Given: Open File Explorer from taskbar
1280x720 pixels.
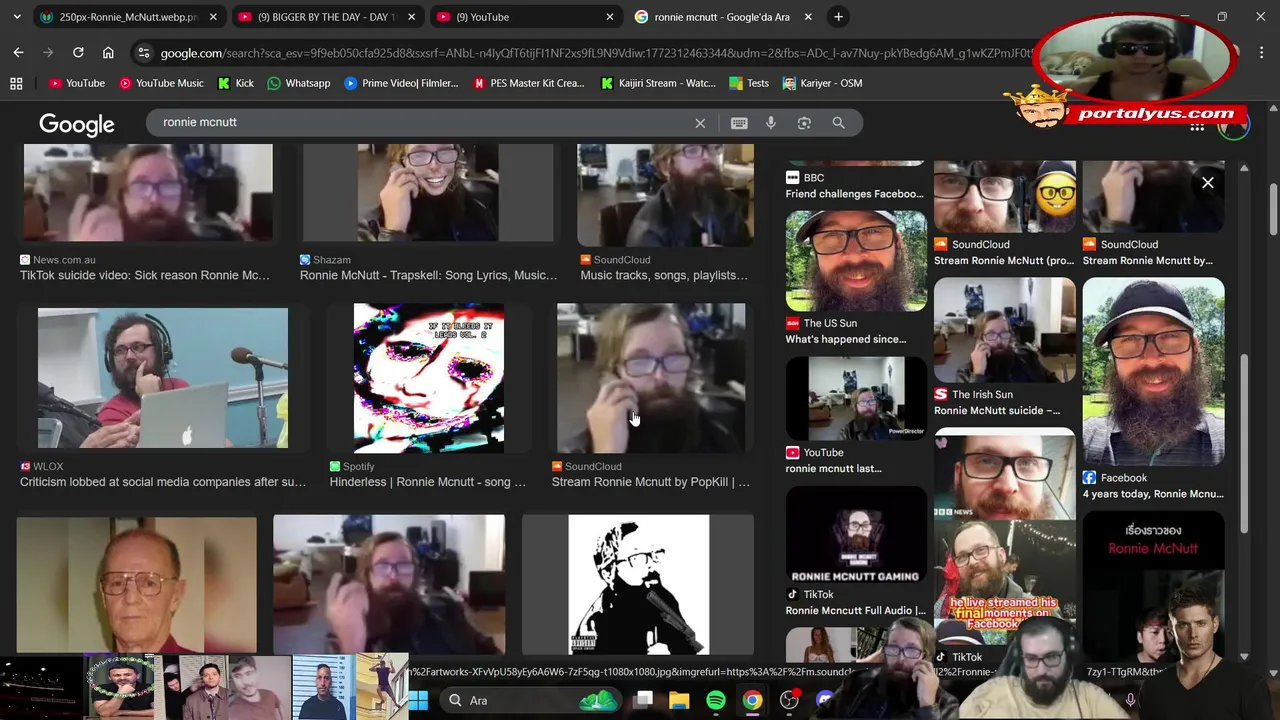Looking at the screenshot, I should 679,700.
